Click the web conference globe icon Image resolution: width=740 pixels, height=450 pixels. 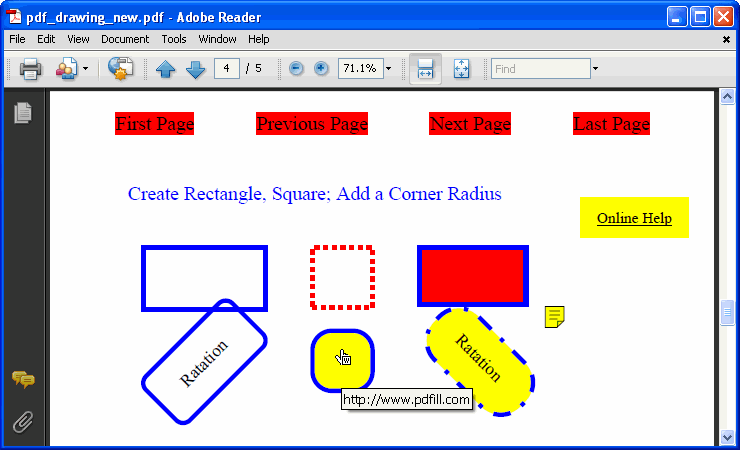point(120,69)
